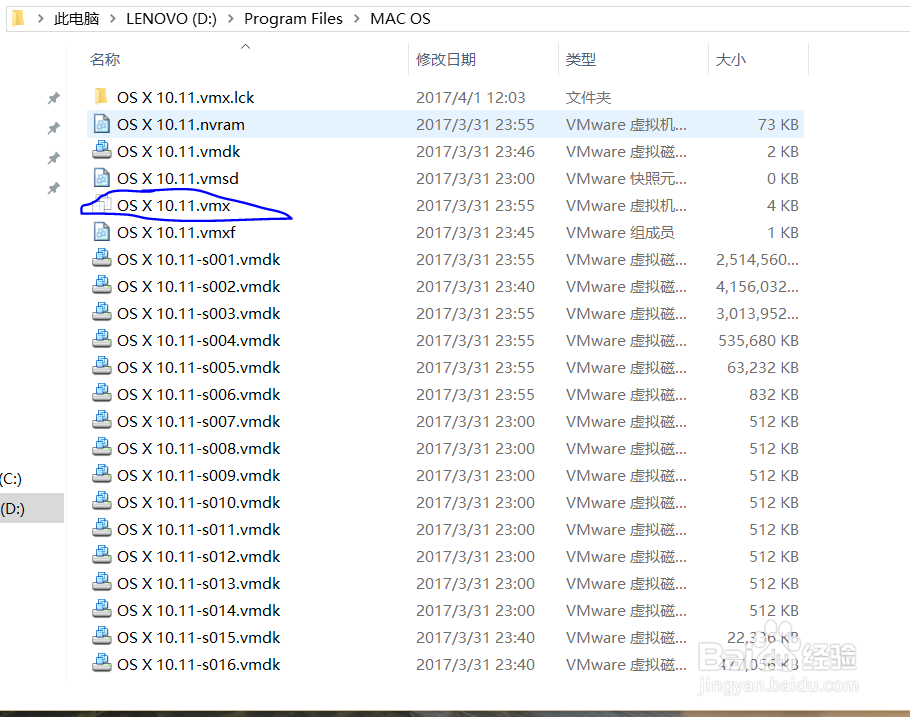Select the file named OS X 10.11.nvram
The image size is (910, 717).
181,125
